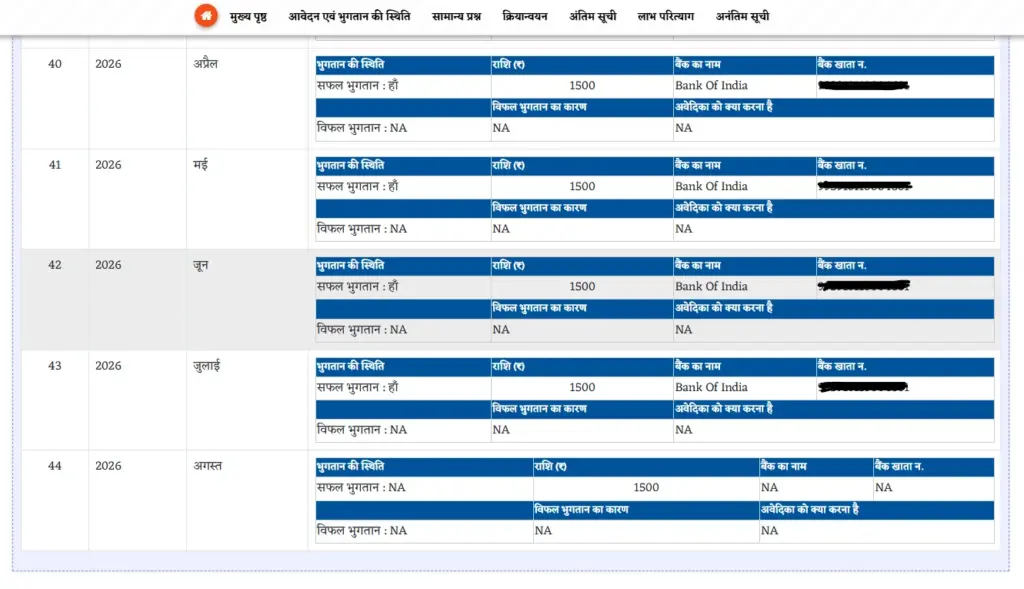Screen dimensions: 1024x589
Task: Click Bank Of India in अप्रैल row
Action: click(x=711, y=86)
